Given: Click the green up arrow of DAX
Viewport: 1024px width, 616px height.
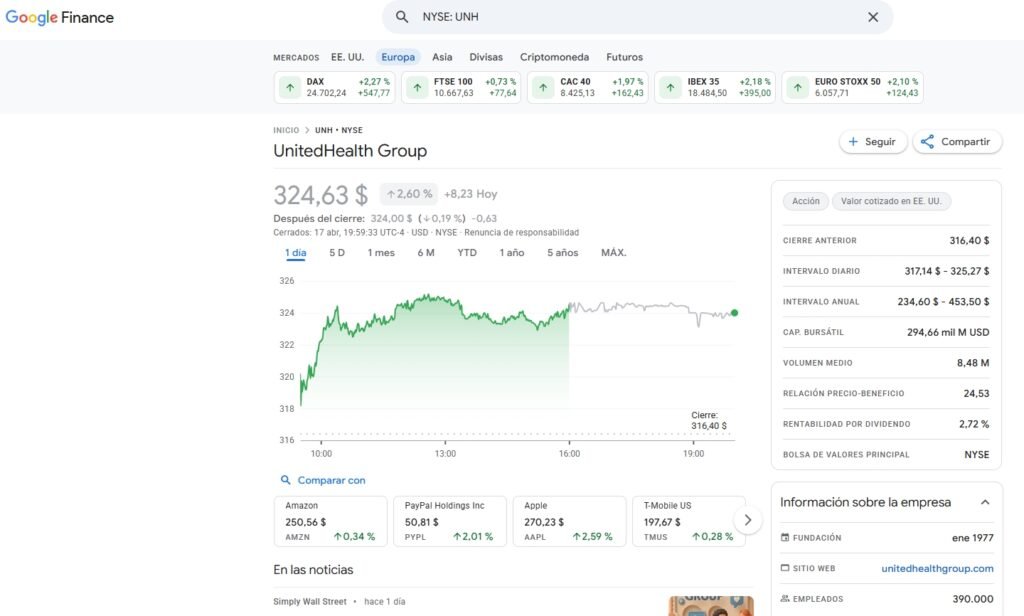Looking at the screenshot, I should click(290, 87).
